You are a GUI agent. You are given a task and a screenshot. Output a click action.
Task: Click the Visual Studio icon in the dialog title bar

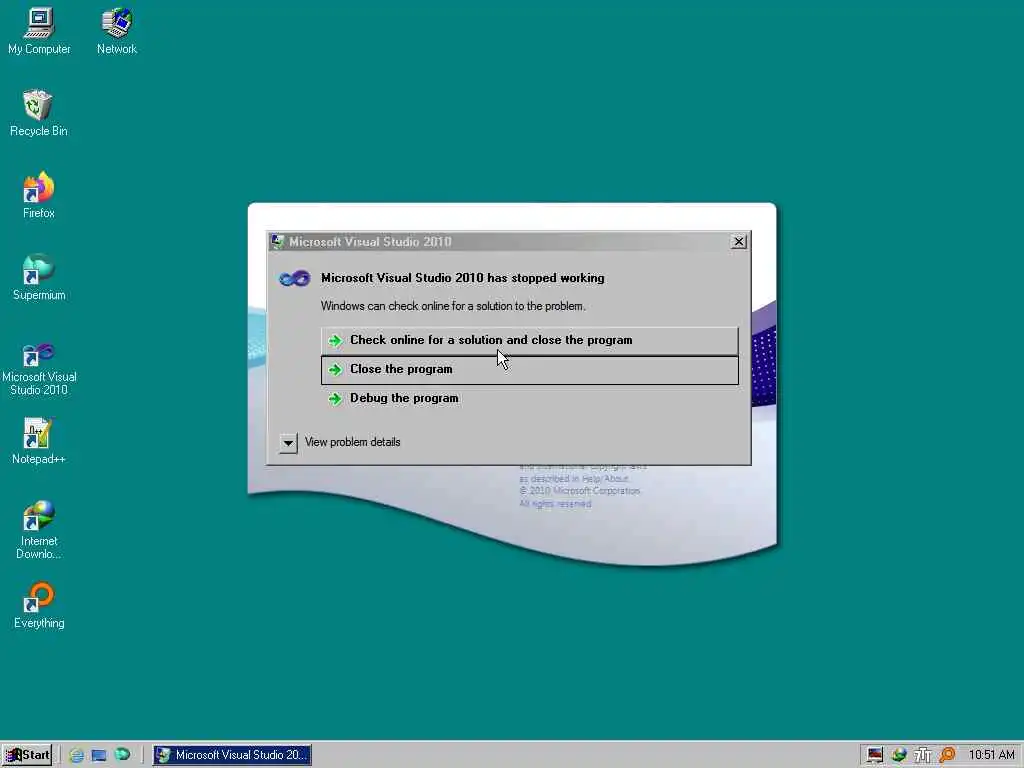click(278, 242)
